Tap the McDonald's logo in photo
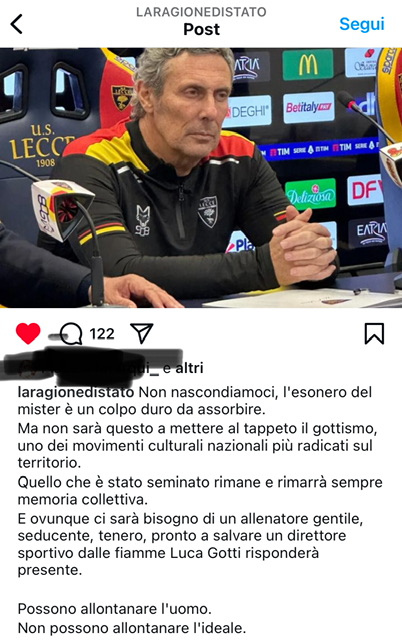Screen dimensions: 402x640 point(308,64)
